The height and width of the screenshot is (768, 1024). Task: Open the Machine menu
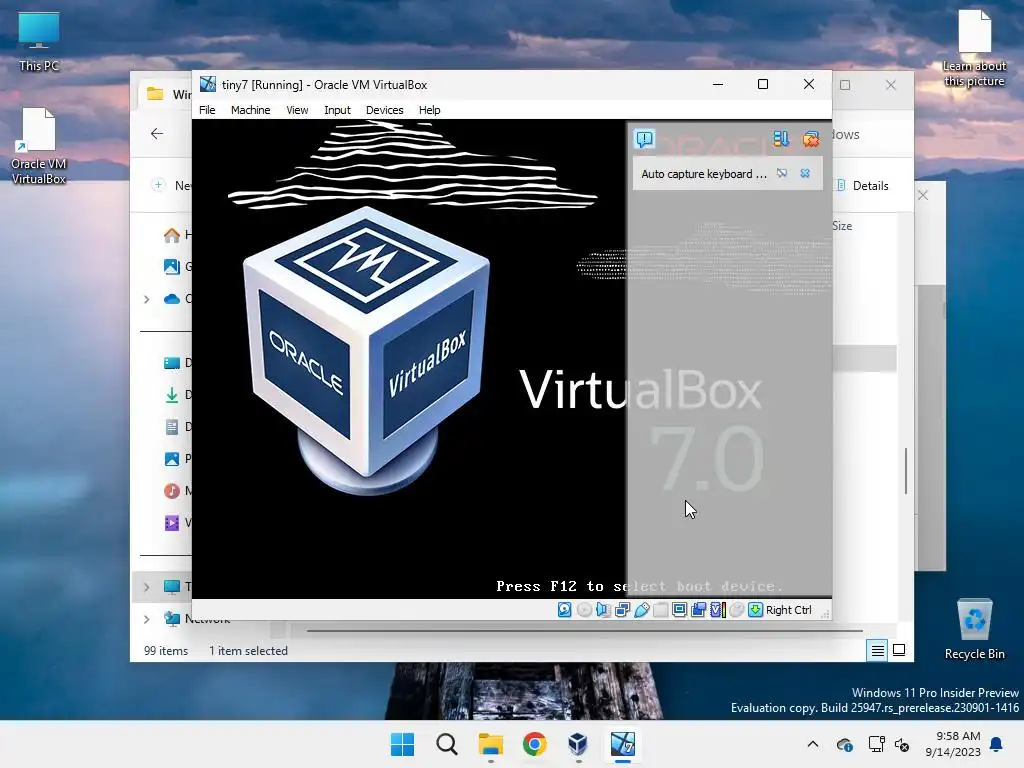click(251, 110)
